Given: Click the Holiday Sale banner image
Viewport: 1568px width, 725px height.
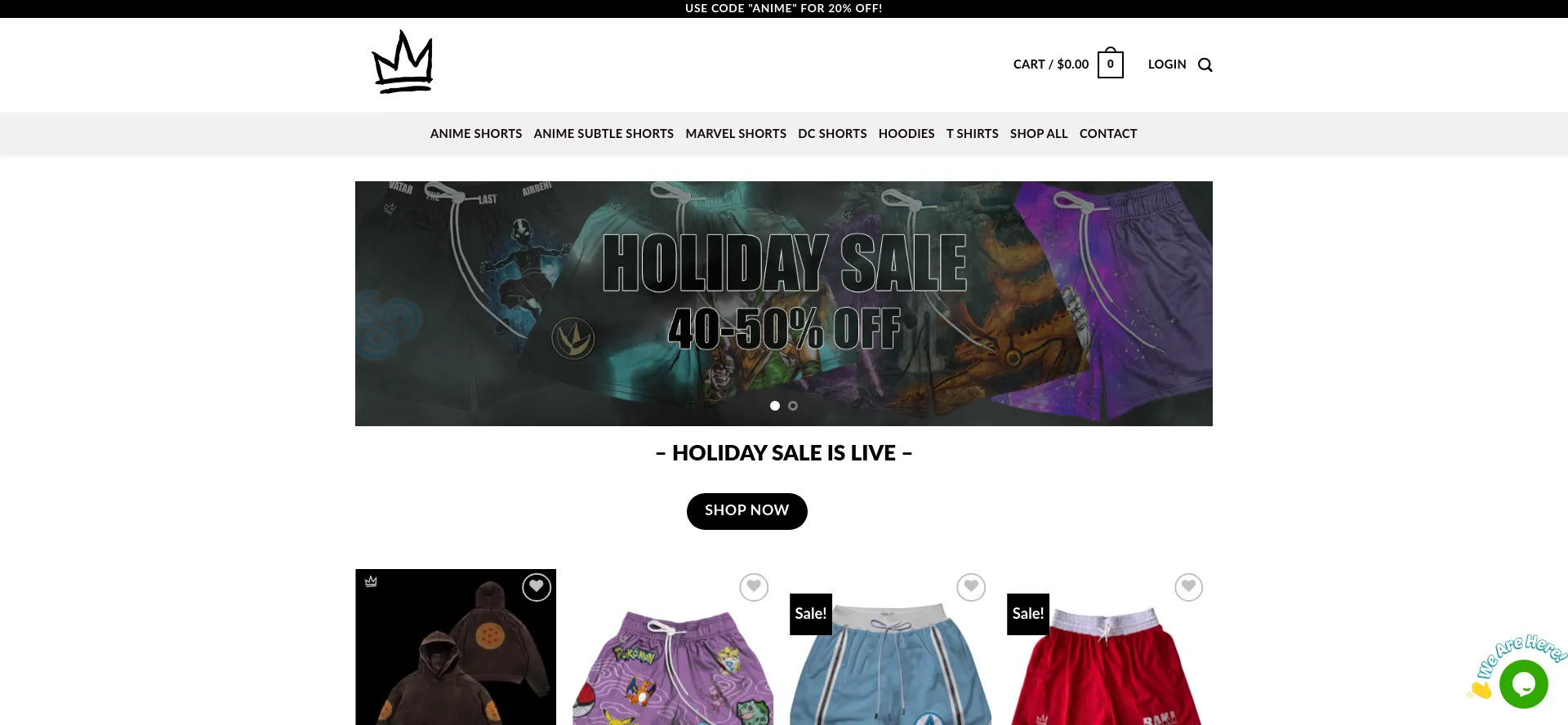Looking at the screenshot, I should pos(784,304).
